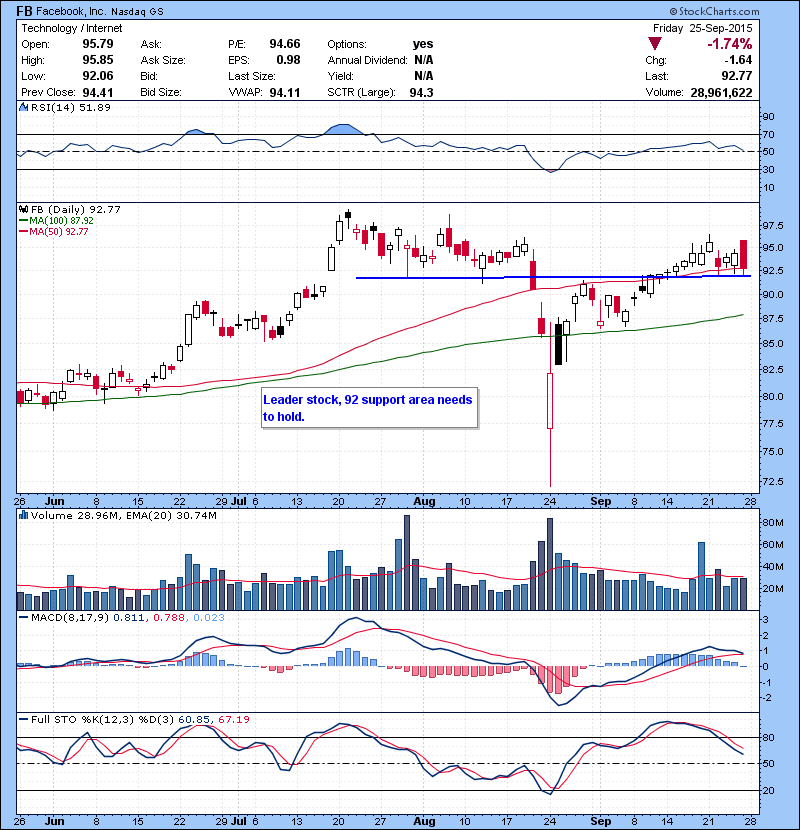The image size is (800, 830).
Task: Click the MACD(8,17,9) legend label
Action: (x=70, y=617)
